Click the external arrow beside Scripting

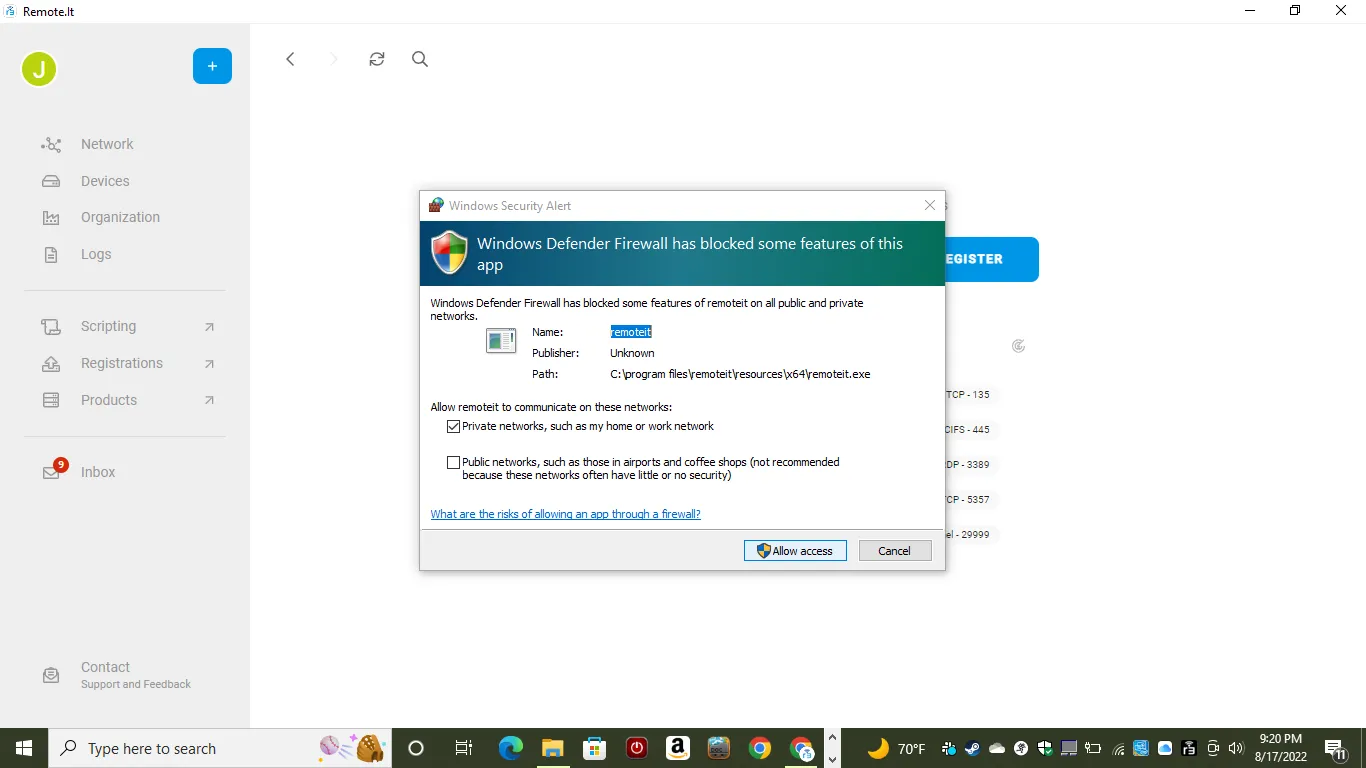tap(209, 327)
